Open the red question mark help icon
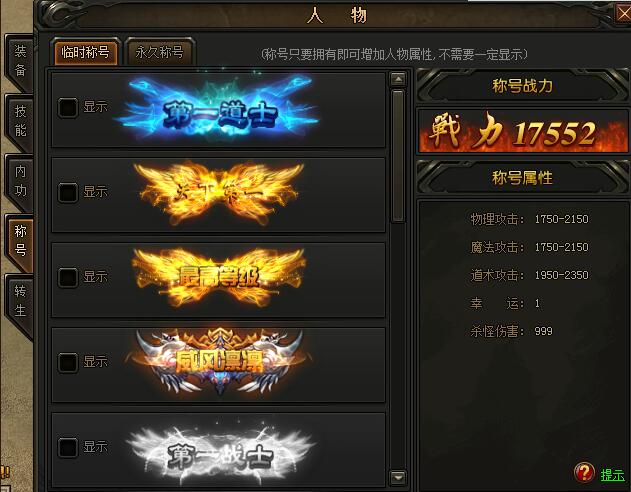The width and height of the screenshot is (631, 492). coord(584,473)
